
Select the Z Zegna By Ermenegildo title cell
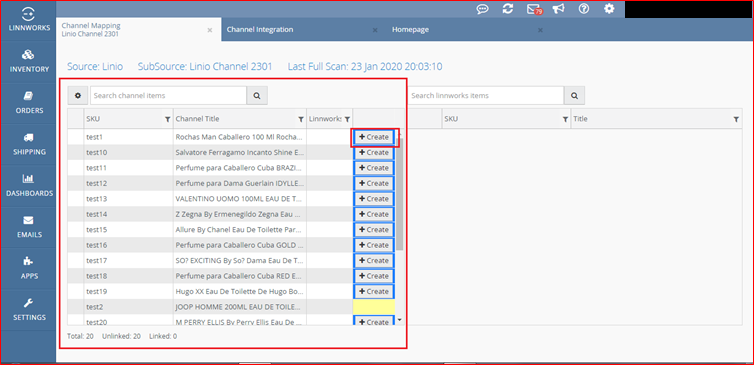click(x=240, y=214)
